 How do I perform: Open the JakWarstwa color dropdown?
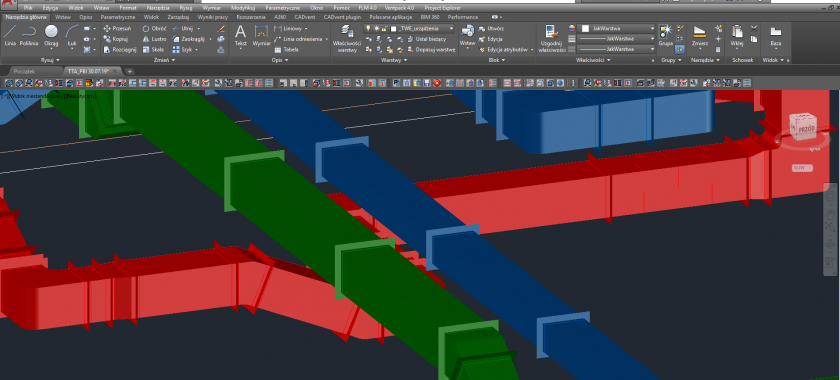tap(618, 28)
